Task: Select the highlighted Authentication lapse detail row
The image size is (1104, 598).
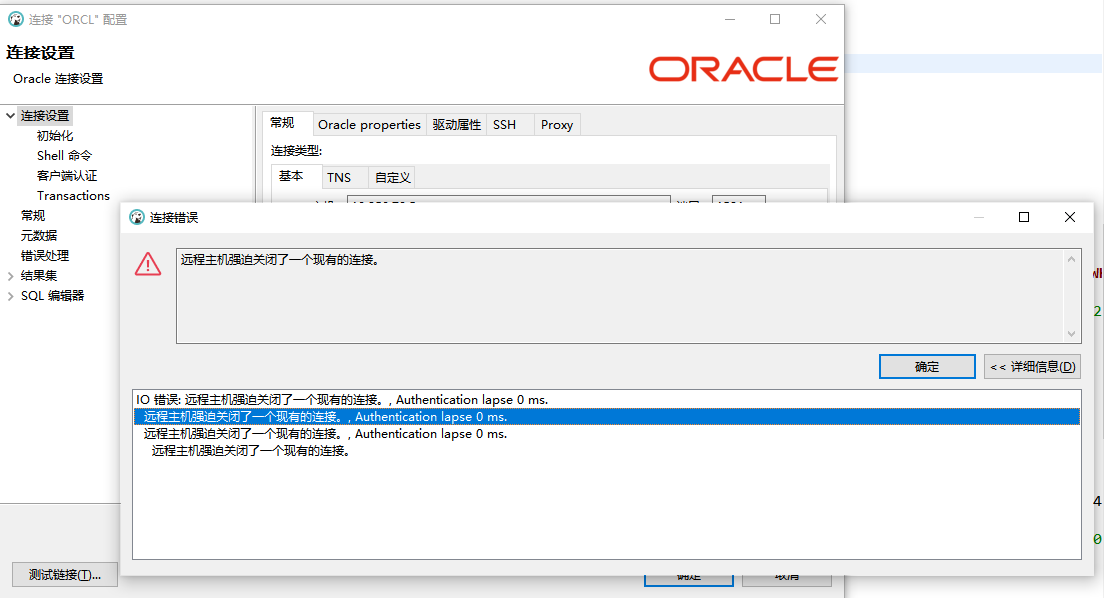Action: click(x=607, y=416)
